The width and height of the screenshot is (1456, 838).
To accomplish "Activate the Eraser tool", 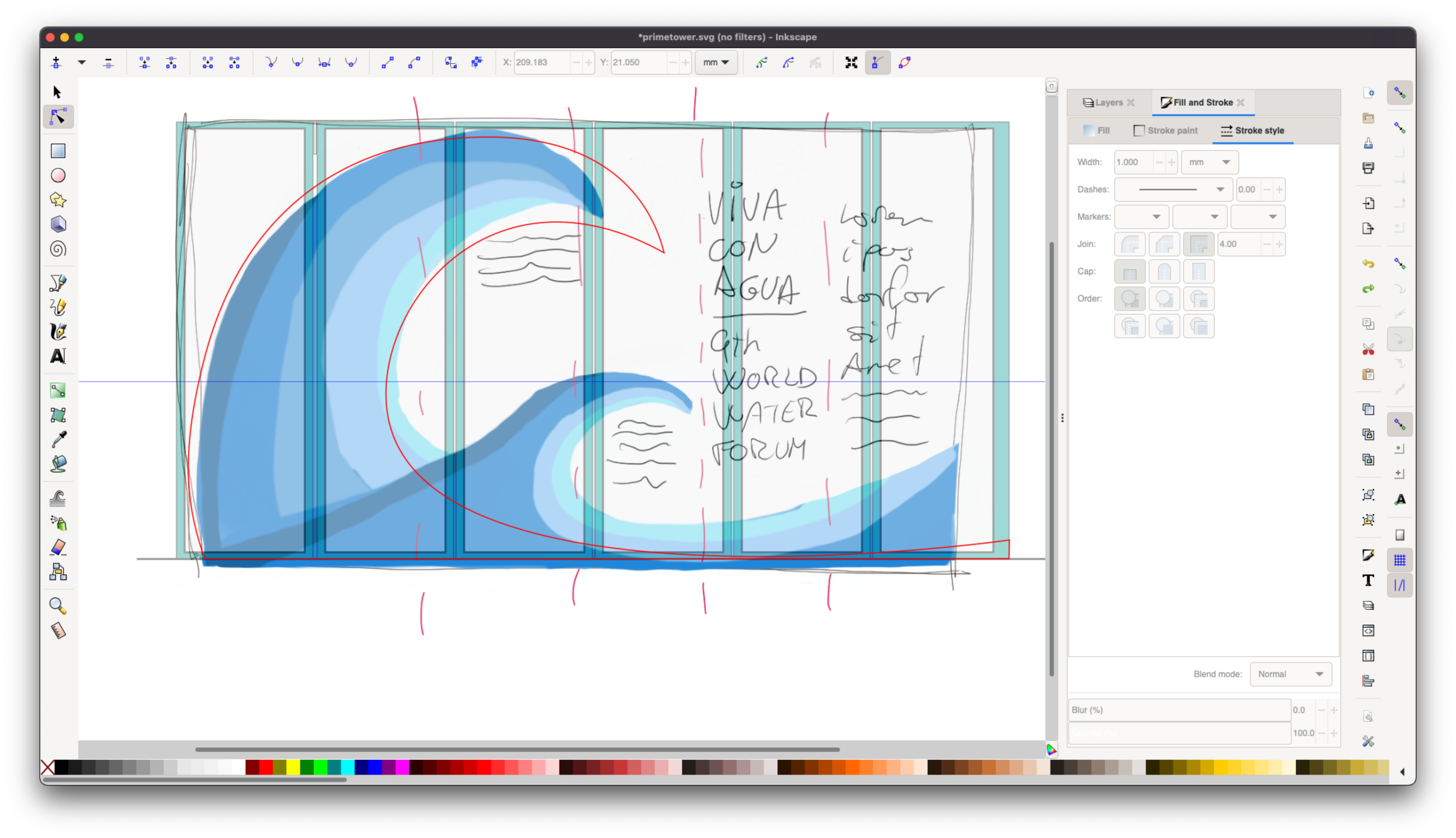I will pos(58,547).
